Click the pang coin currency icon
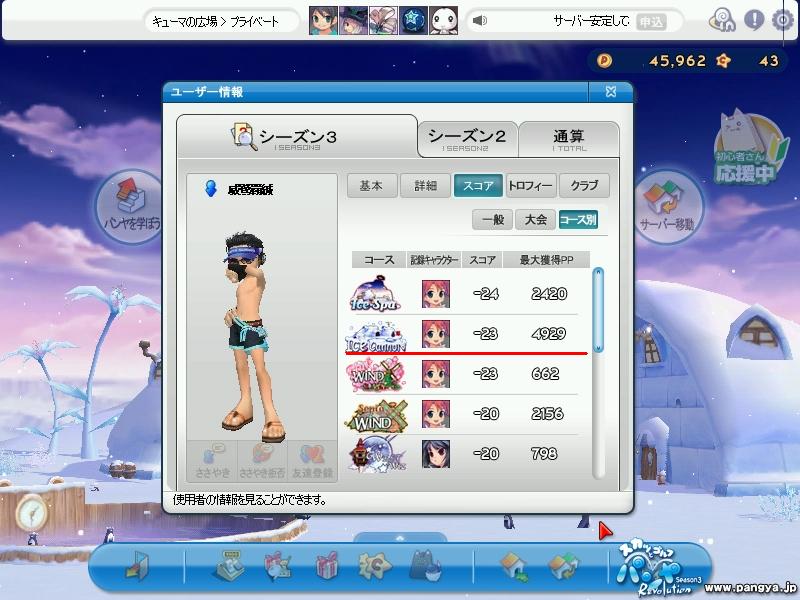Viewport: 800px width, 600px height. click(605, 61)
